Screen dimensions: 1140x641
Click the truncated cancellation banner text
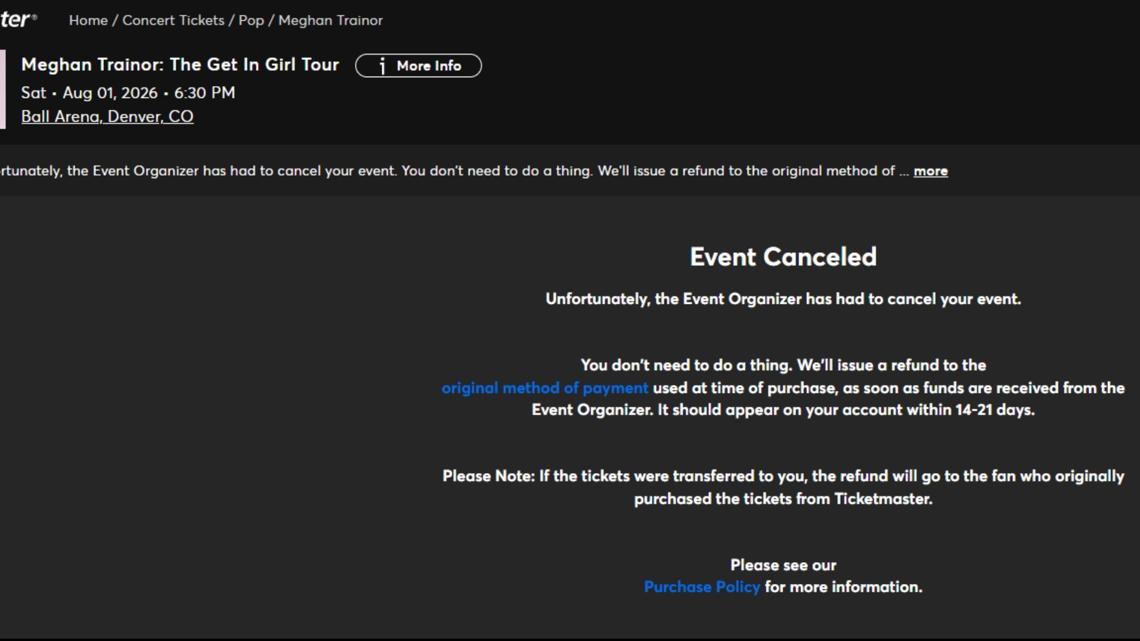450,171
